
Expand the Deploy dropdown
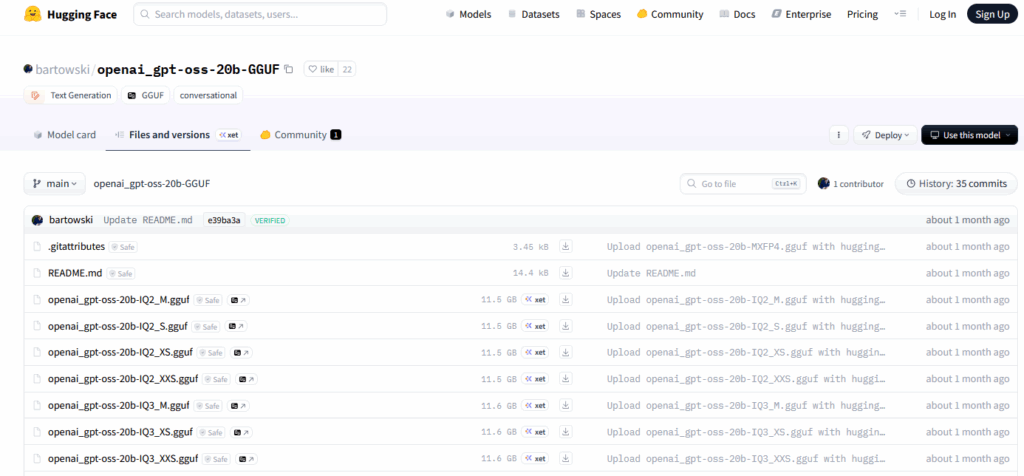point(885,135)
